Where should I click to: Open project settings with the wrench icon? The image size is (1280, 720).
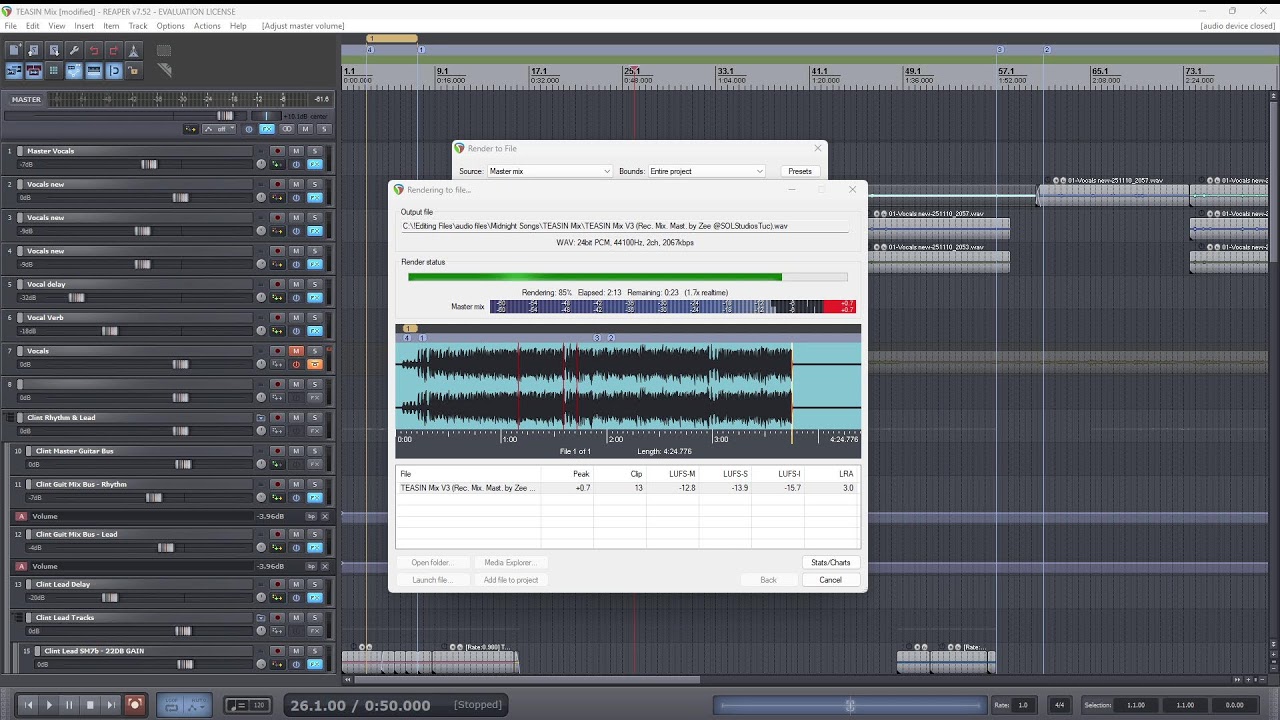pyautogui.click(x=74, y=50)
